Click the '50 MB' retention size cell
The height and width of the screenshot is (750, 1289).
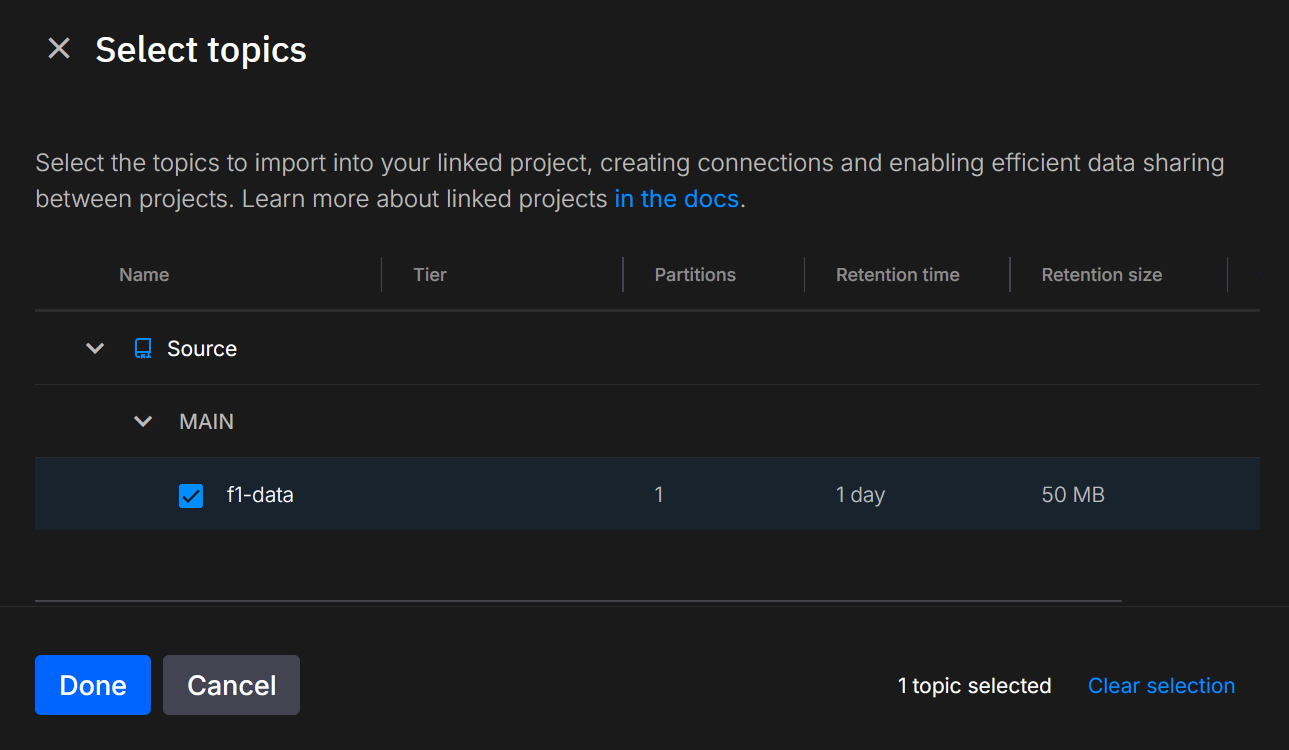[x=1073, y=495]
